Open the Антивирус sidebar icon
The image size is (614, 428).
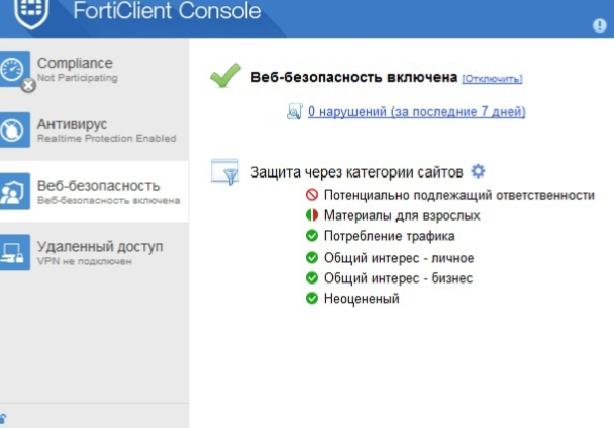click(x=15, y=130)
